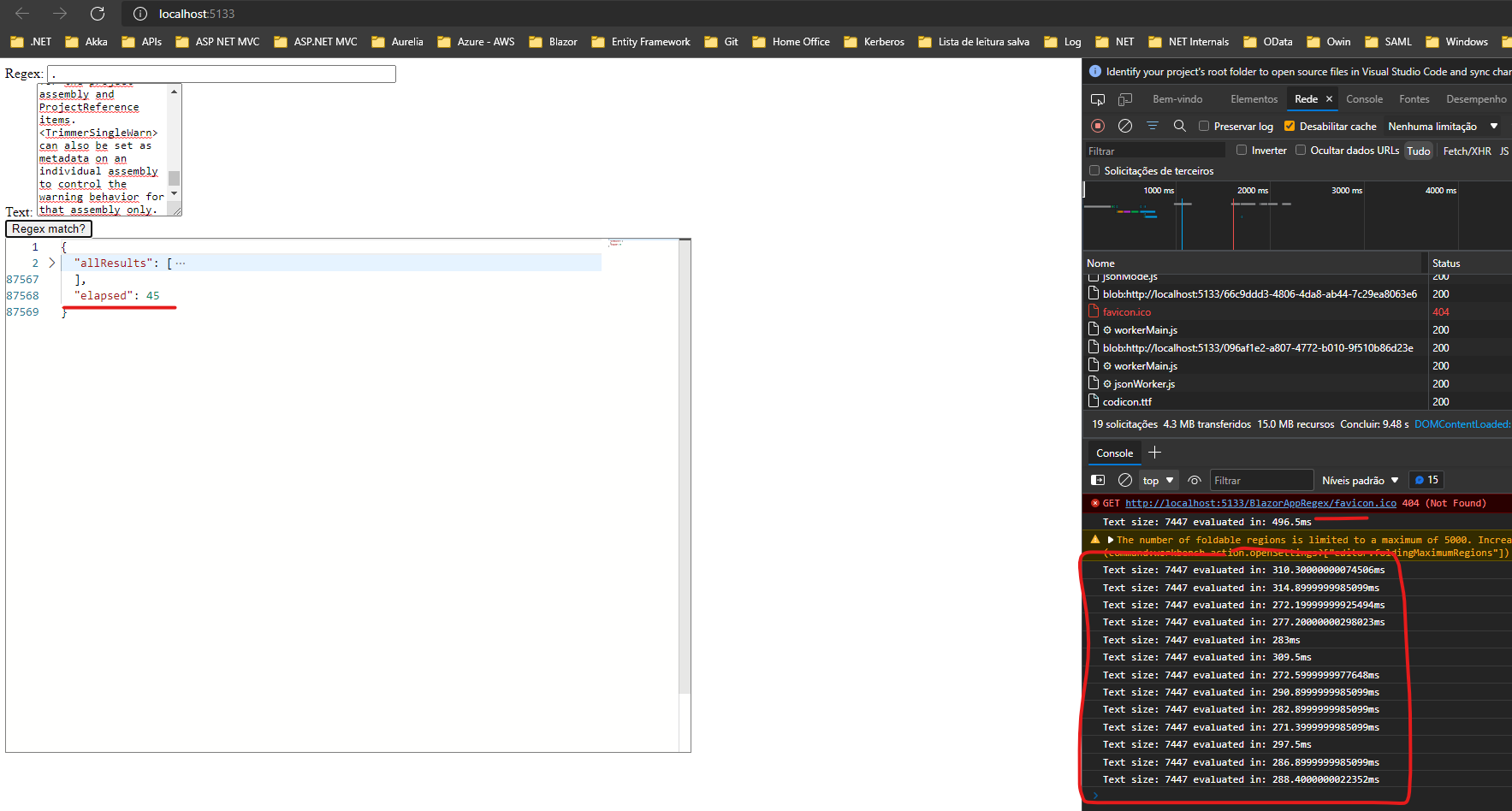
Task: Click the Regex match? button
Action: [48, 228]
